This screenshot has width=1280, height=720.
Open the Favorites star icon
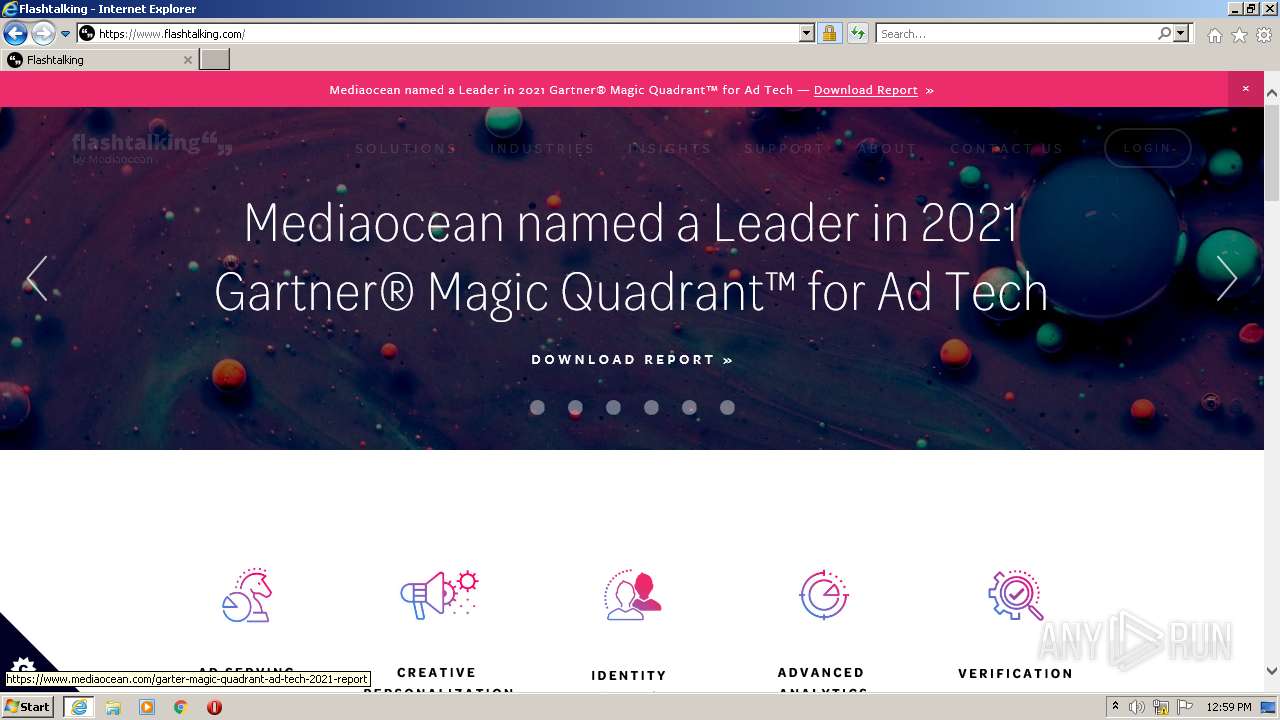point(1239,35)
